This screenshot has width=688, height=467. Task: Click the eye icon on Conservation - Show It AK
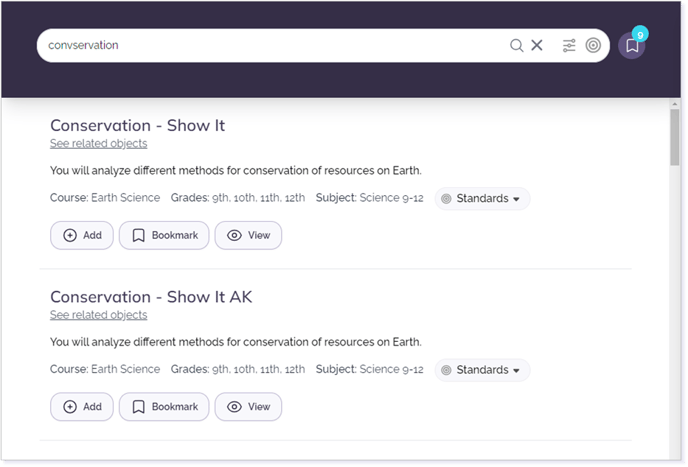coord(234,407)
